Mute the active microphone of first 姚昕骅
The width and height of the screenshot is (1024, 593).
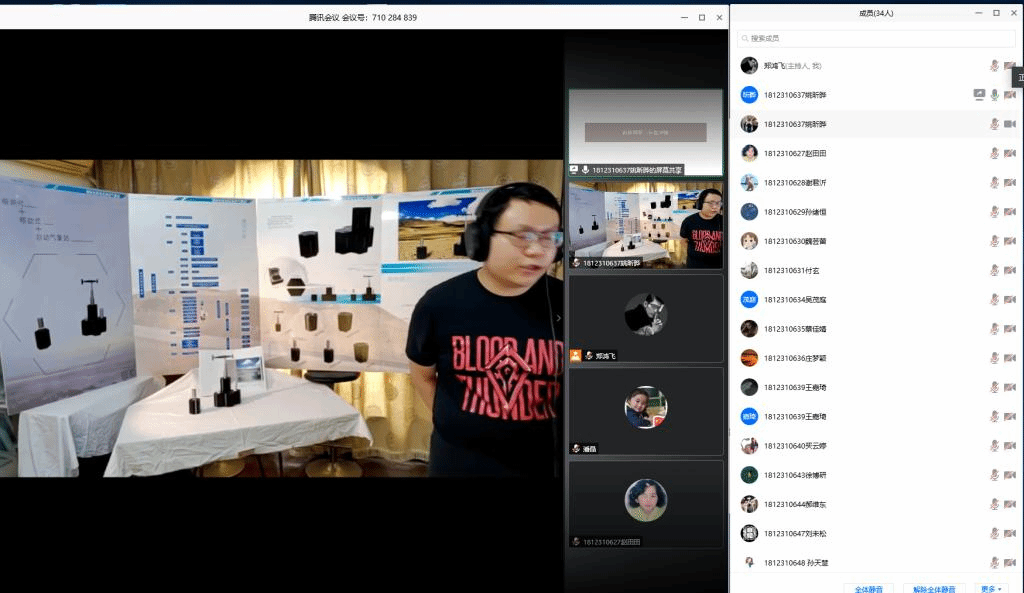click(x=994, y=95)
